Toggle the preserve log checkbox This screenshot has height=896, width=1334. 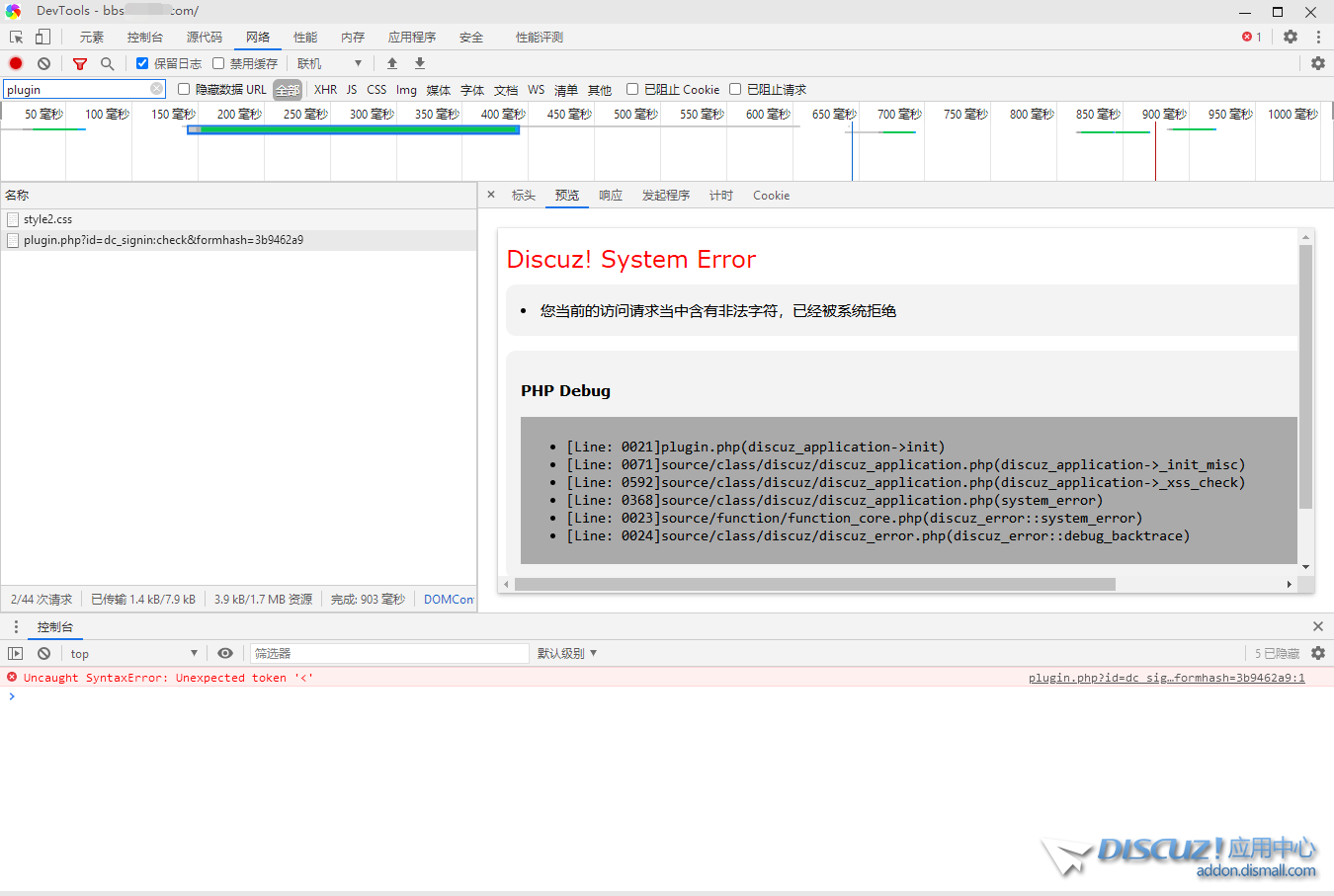pos(142,63)
